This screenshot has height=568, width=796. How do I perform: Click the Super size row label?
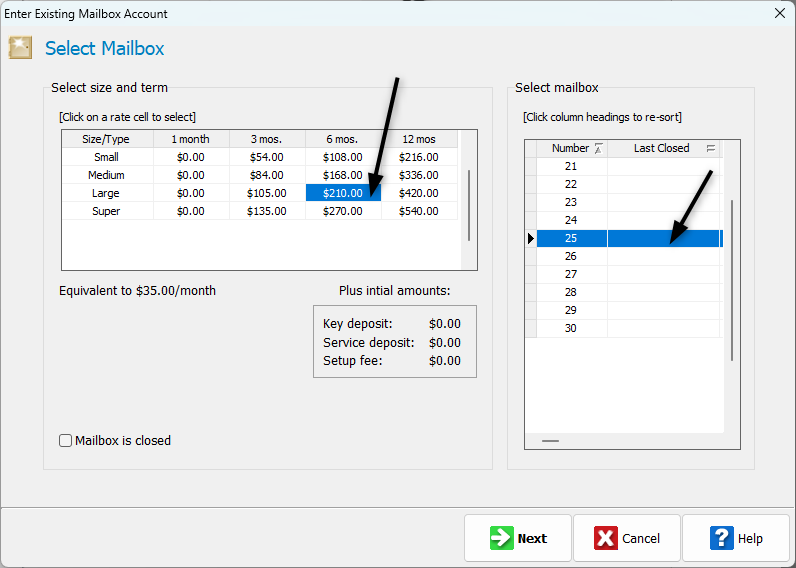tap(107, 211)
